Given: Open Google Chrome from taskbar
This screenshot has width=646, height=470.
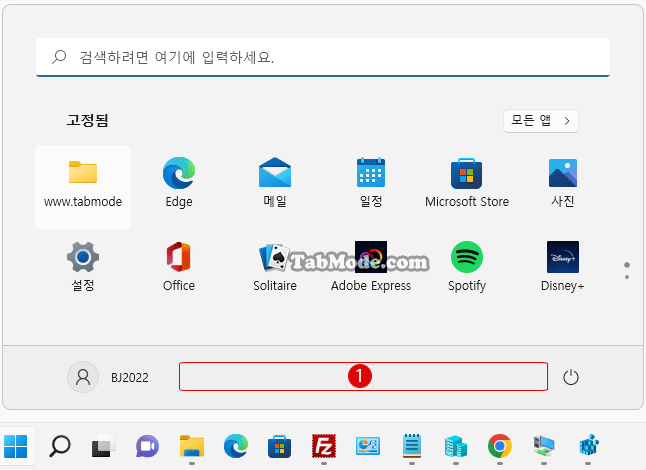Looking at the screenshot, I should [500, 447].
